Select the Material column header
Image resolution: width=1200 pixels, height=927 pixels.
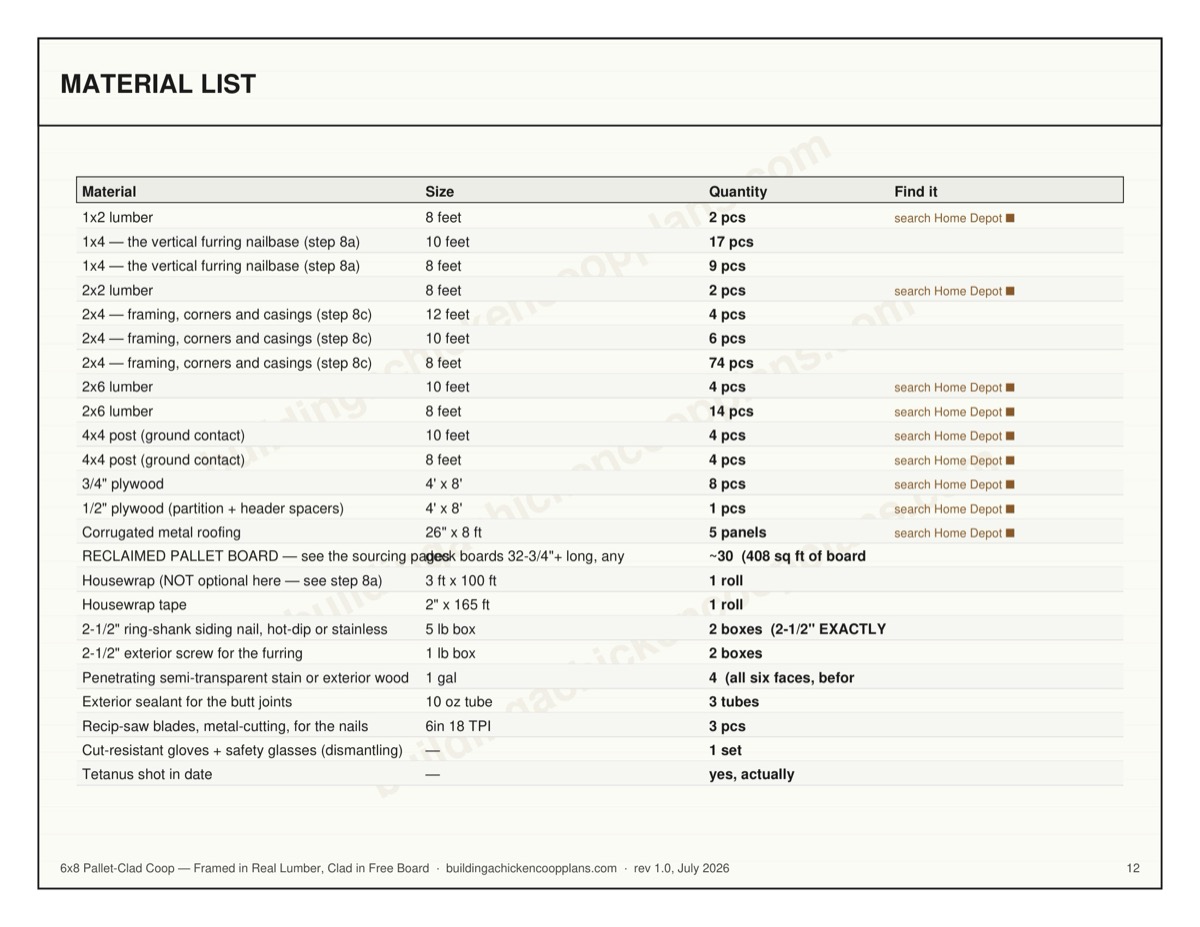[x=109, y=191]
